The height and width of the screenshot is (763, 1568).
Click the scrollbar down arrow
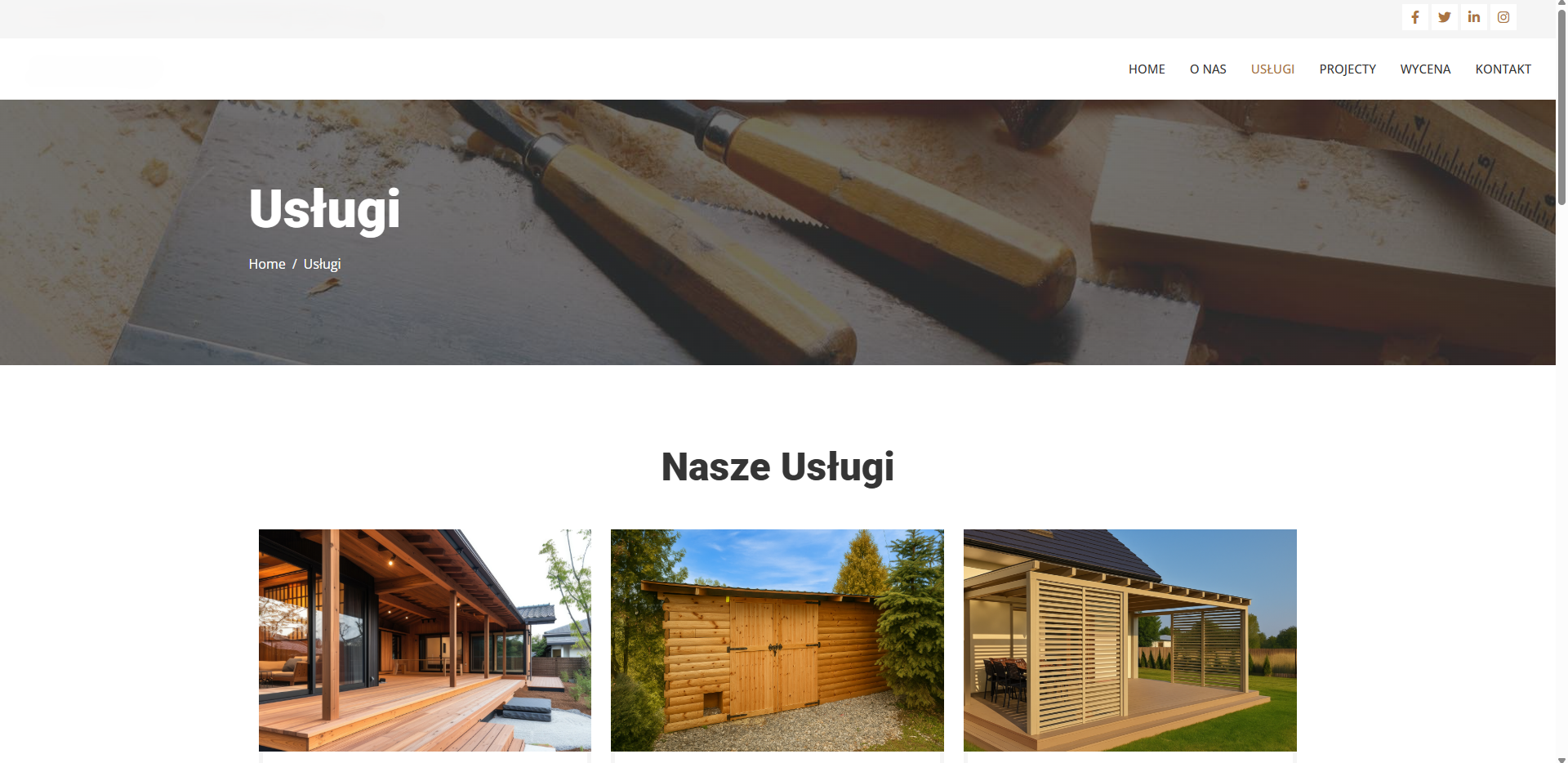pos(1561,758)
